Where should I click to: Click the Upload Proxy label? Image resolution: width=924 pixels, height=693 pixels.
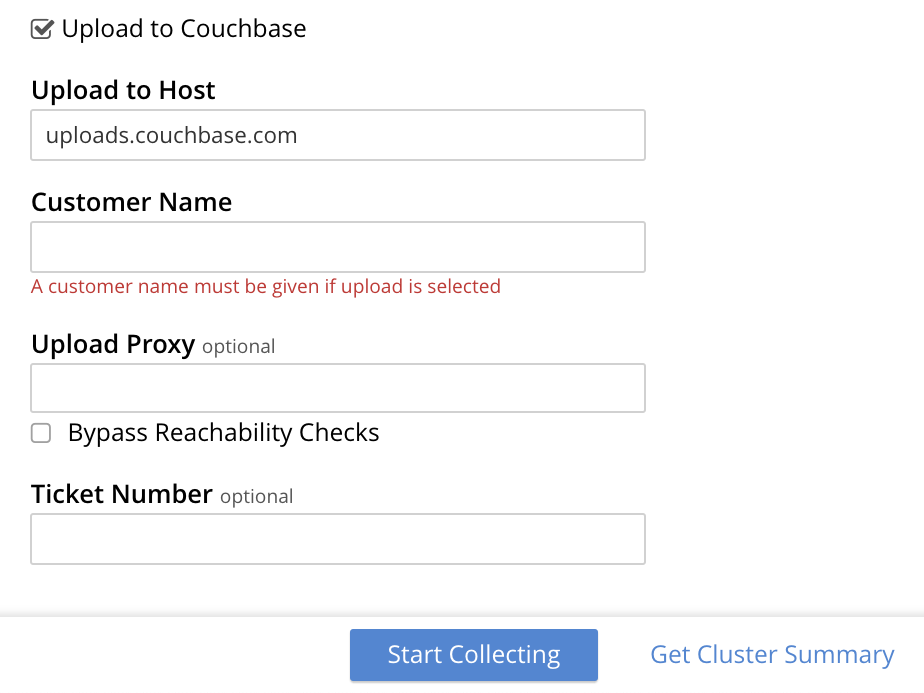pos(112,344)
